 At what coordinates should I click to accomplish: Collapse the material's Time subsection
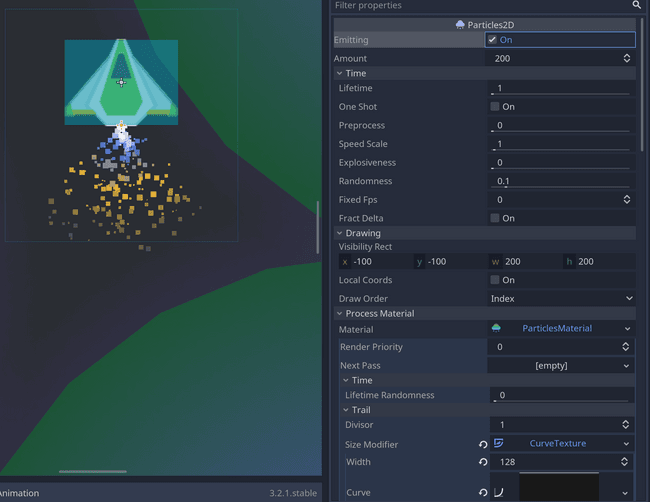pos(346,380)
